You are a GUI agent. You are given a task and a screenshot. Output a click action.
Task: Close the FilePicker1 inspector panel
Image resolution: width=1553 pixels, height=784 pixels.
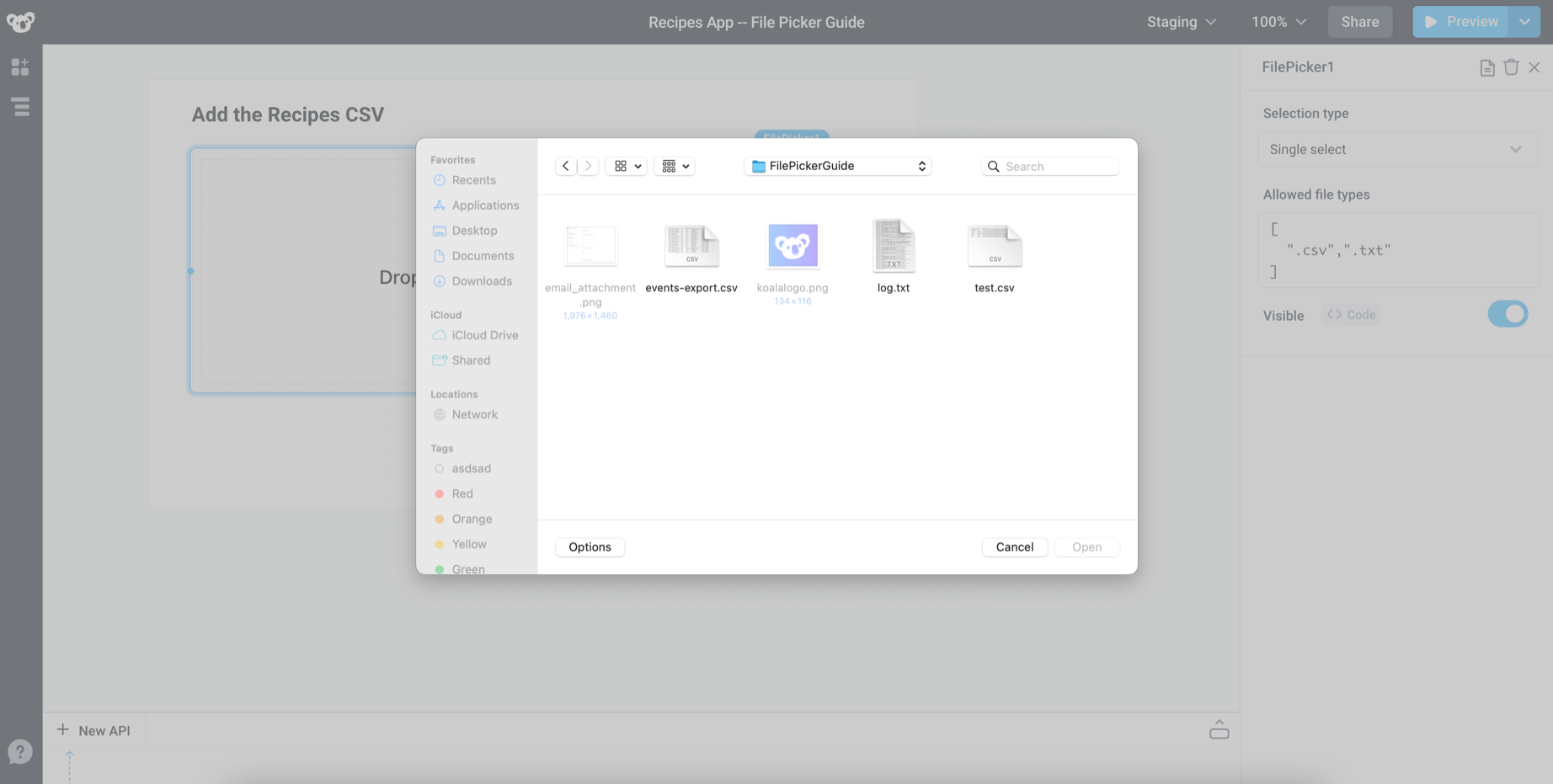pyautogui.click(x=1534, y=67)
